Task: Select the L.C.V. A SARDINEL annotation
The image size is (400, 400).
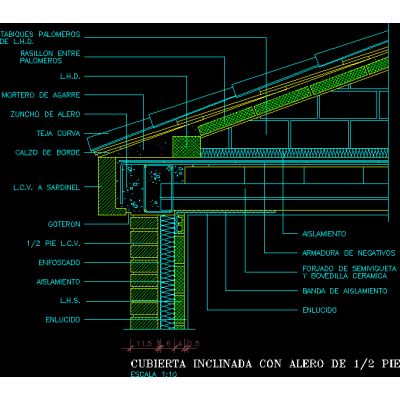Action: click(47, 187)
